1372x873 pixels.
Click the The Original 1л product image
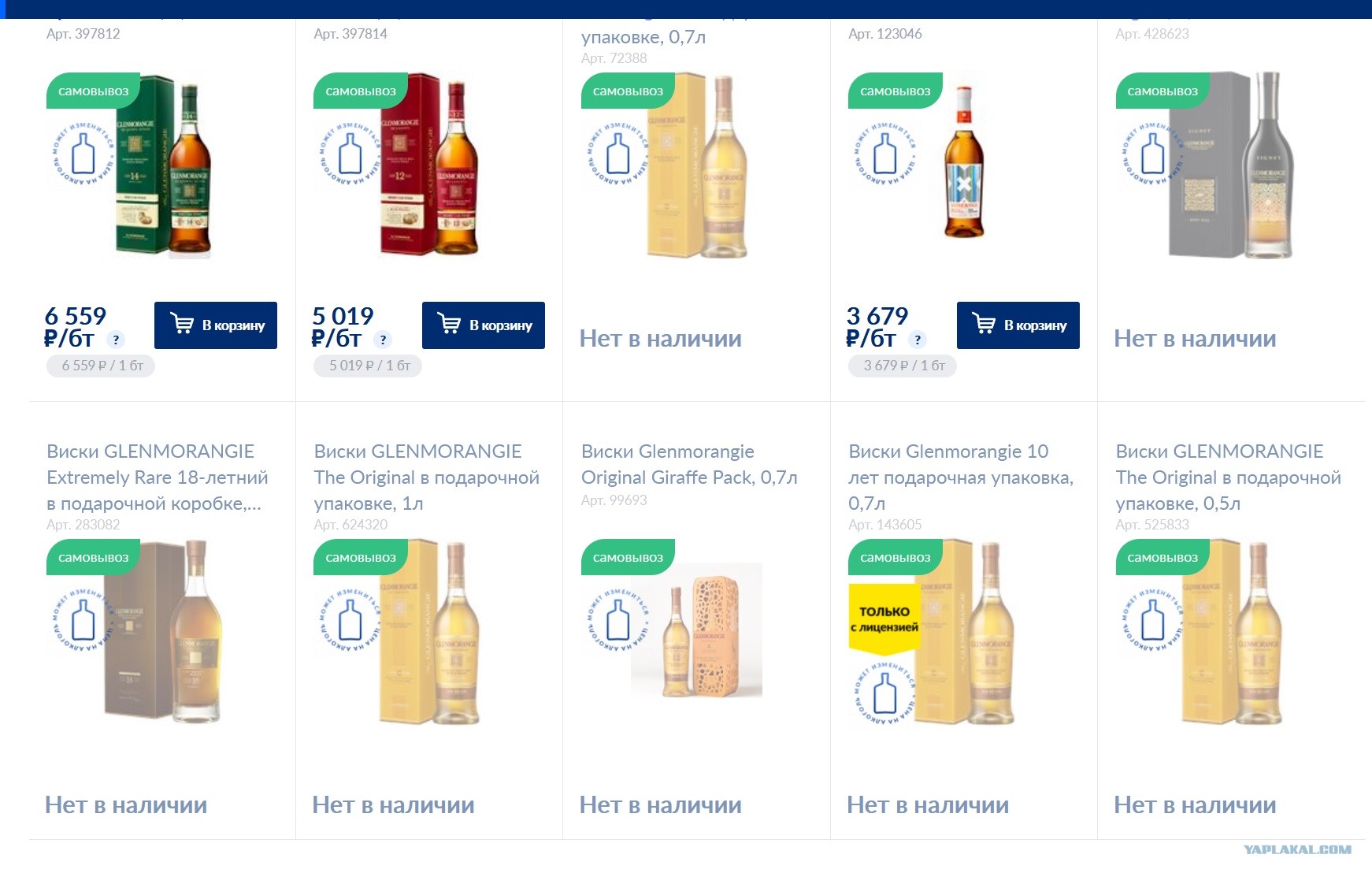pos(430,631)
